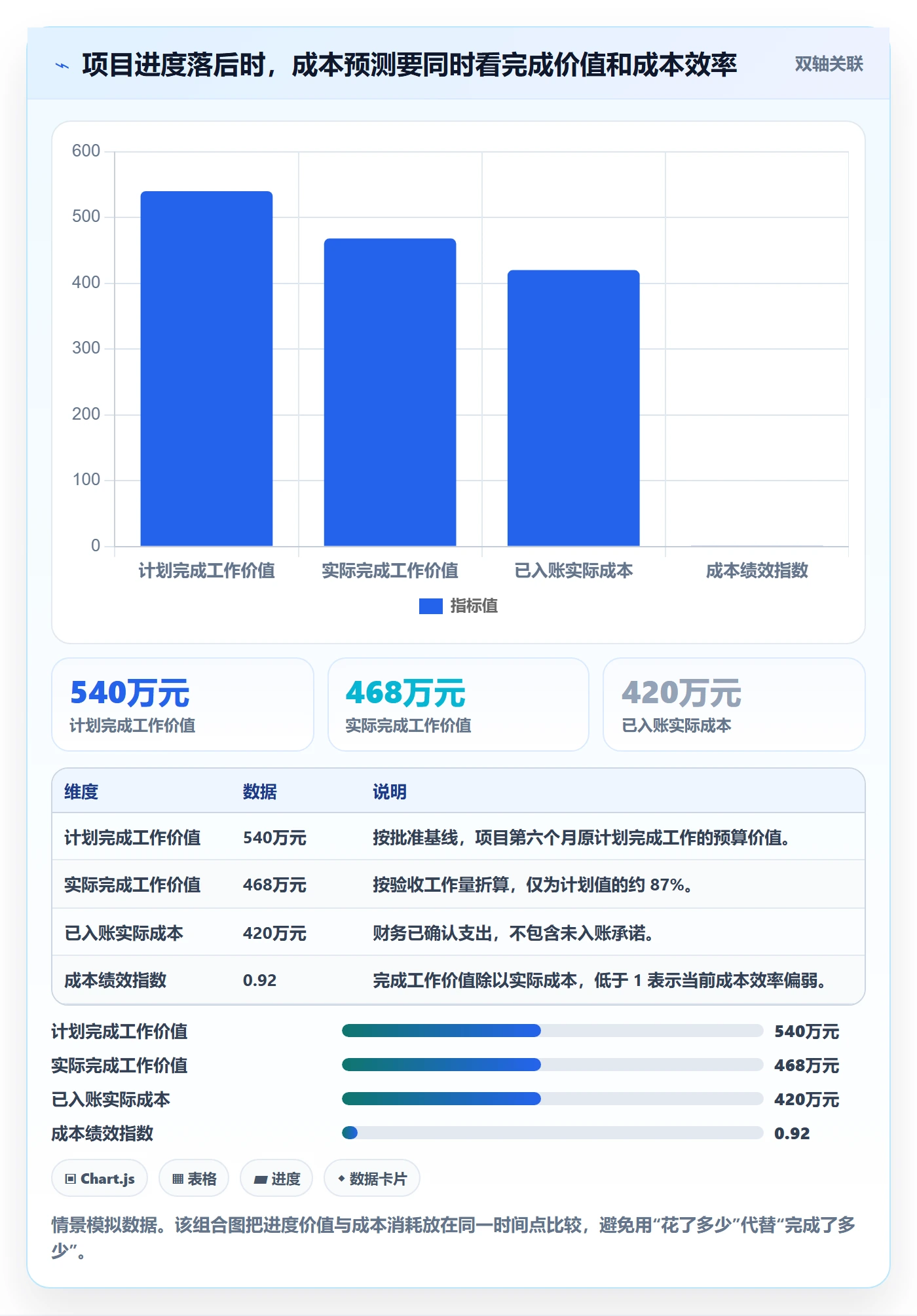Click the 表格 tag chip
Screen dimensions: 917x1316
tap(194, 1179)
